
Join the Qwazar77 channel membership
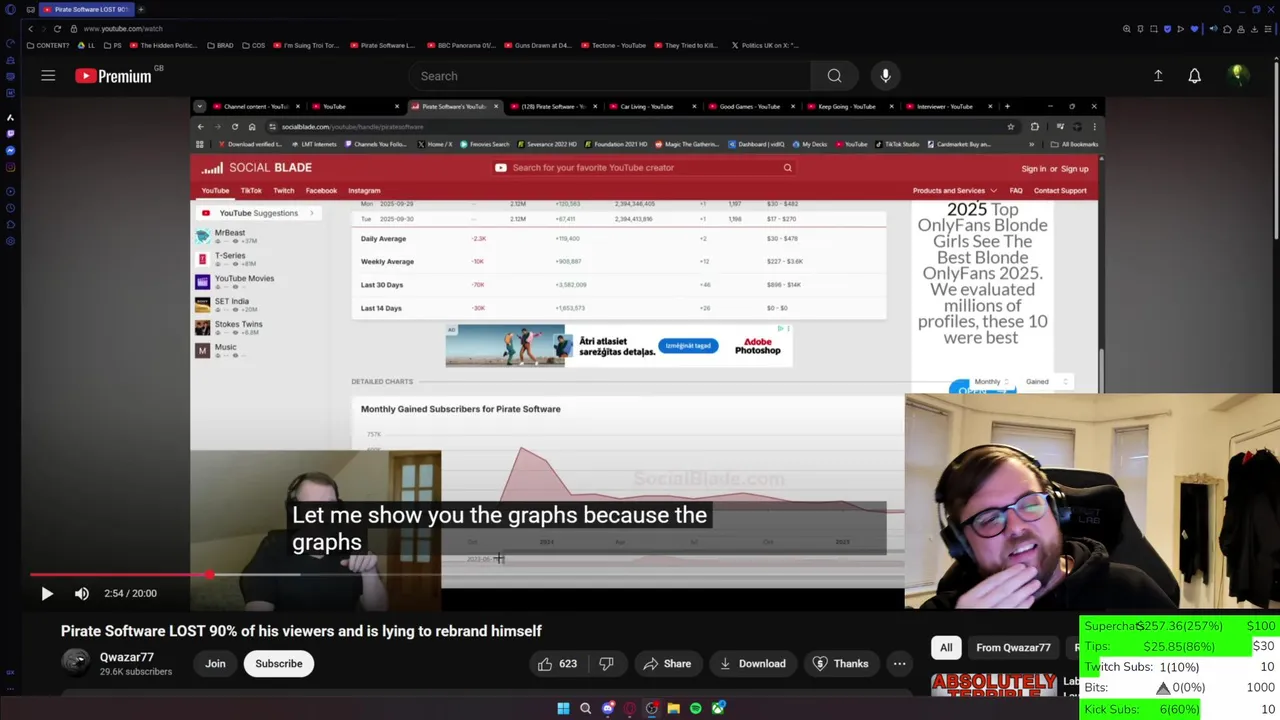pos(215,664)
